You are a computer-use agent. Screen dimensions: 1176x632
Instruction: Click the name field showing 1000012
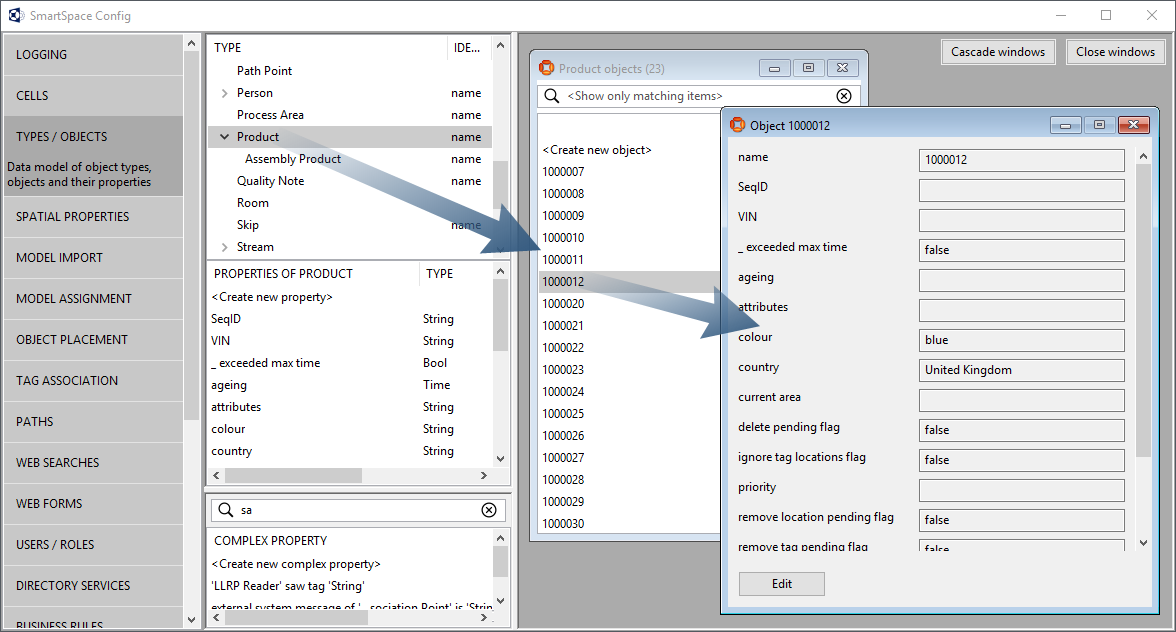pyautogui.click(x=1022, y=160)
